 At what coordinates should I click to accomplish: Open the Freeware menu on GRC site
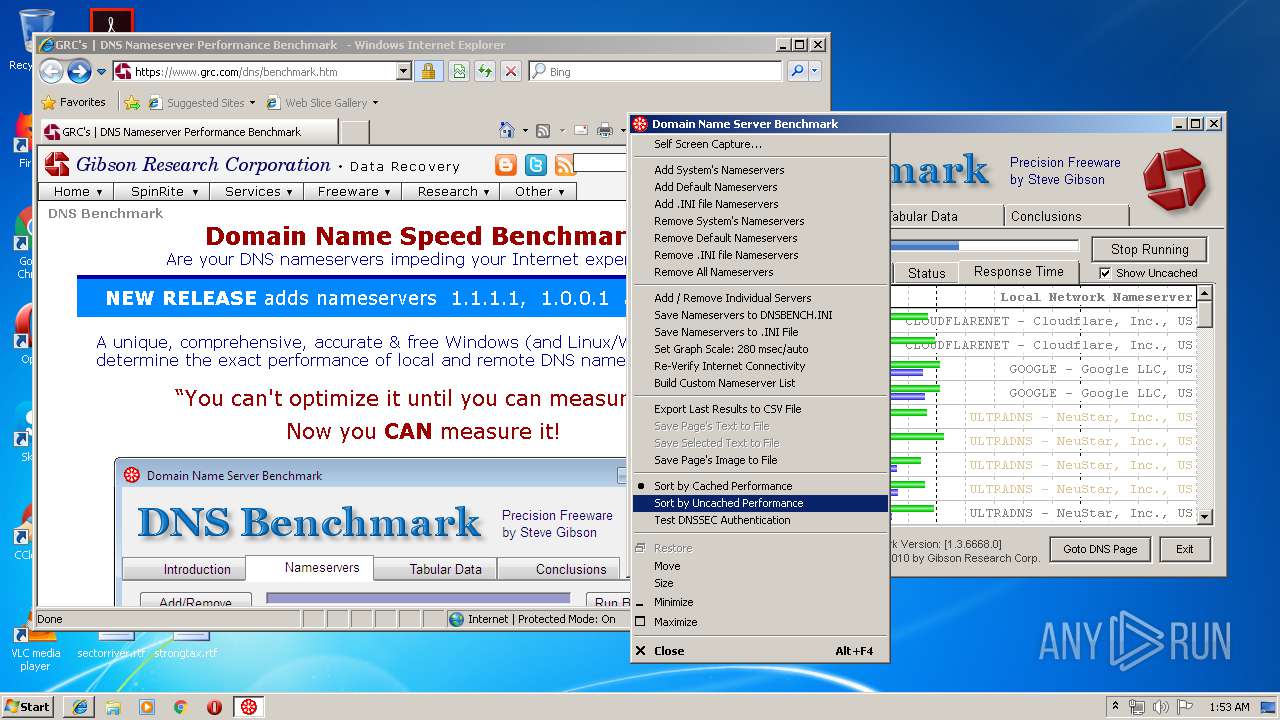tap(354, 191)
